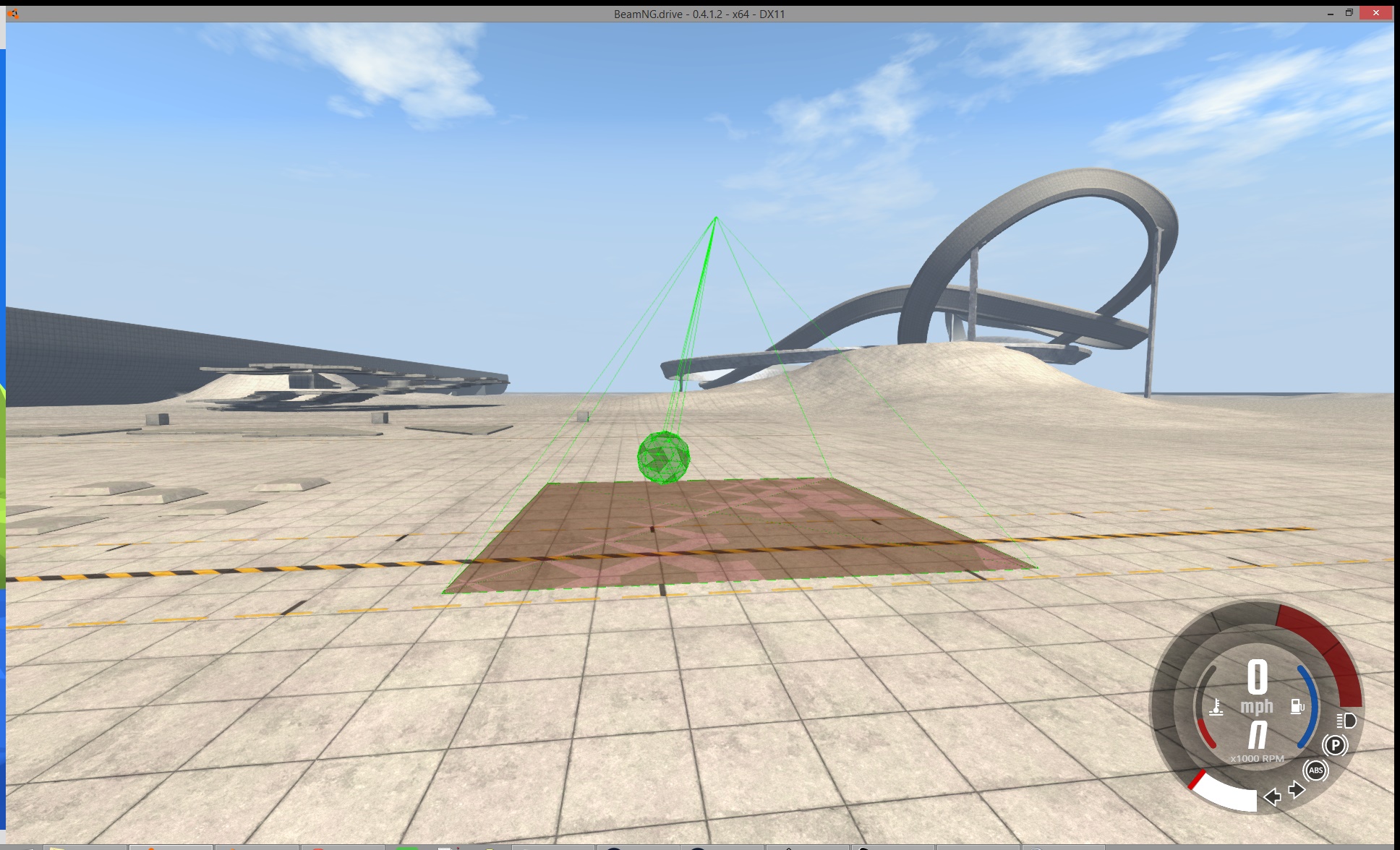Click the headlight indicator icon
The image size is (1400, 850).
(x=1346, y=721)
